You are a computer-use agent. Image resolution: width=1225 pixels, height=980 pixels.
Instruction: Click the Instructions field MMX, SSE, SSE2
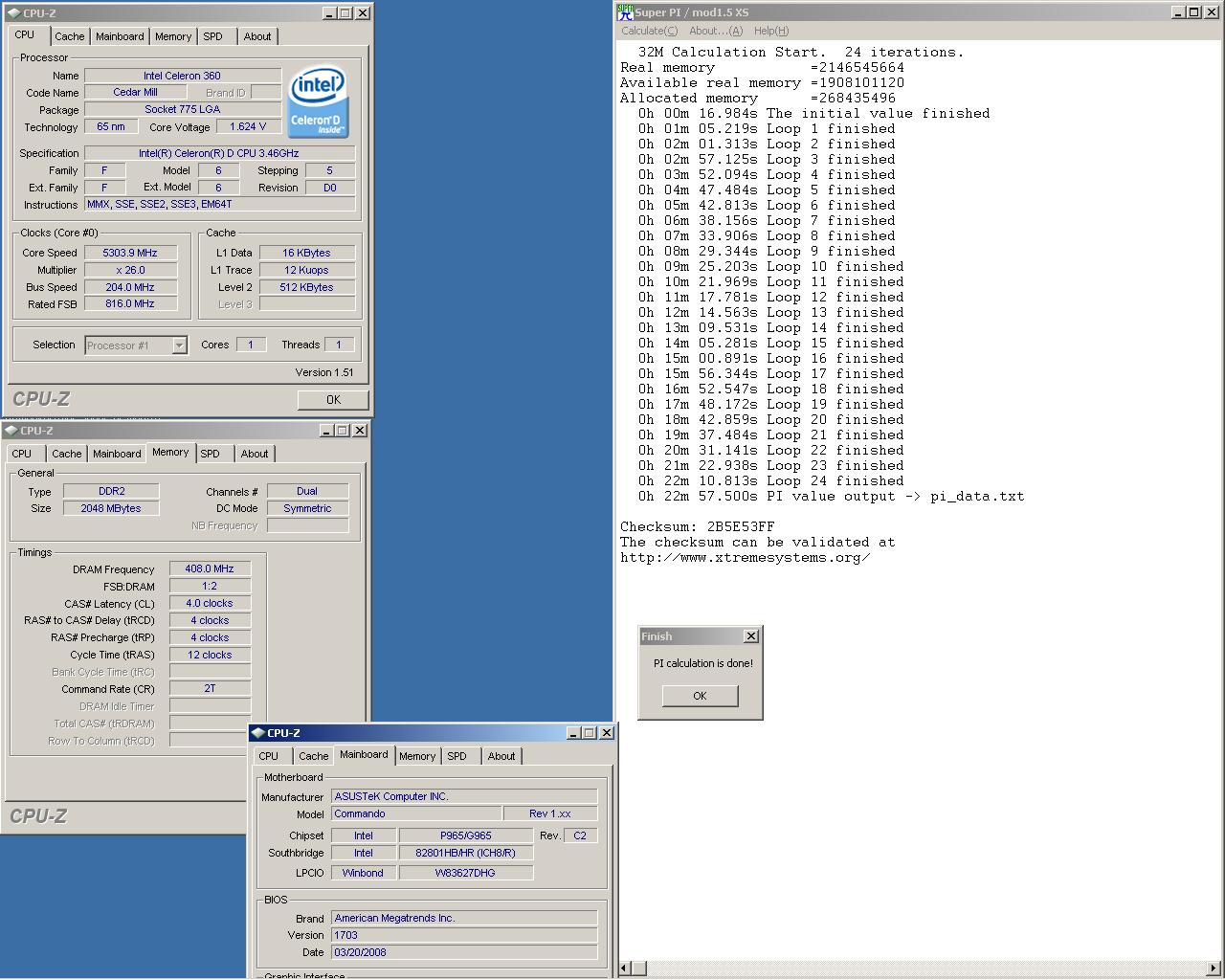[x=219, y=204]
